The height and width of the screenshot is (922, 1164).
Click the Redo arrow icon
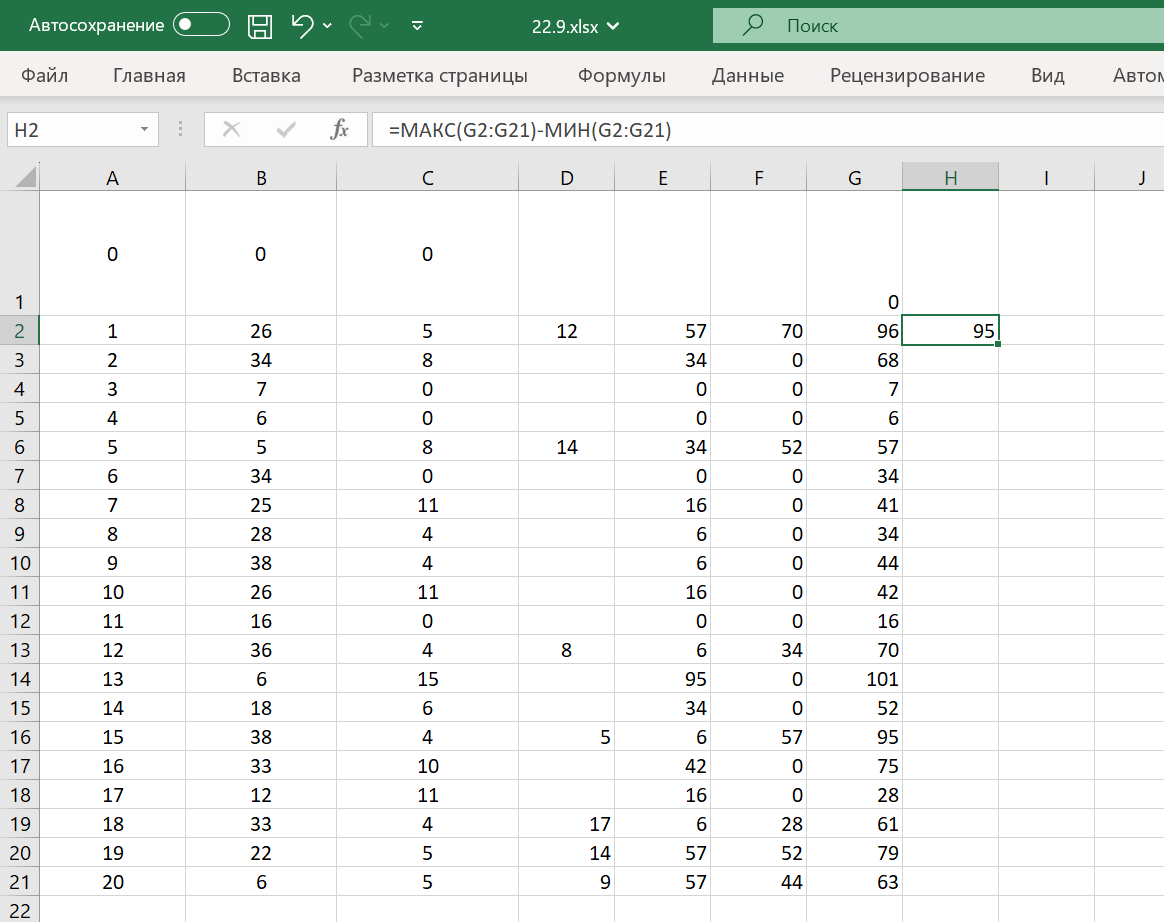tap(360, 26)
